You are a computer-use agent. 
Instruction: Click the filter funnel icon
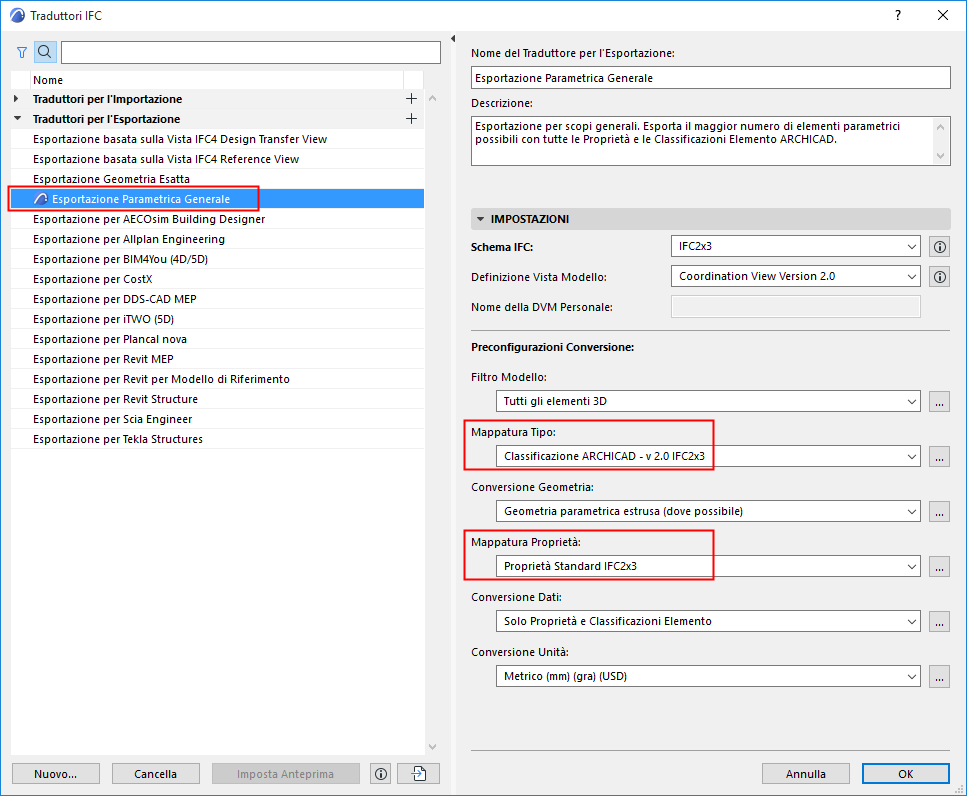click(22, 53)
